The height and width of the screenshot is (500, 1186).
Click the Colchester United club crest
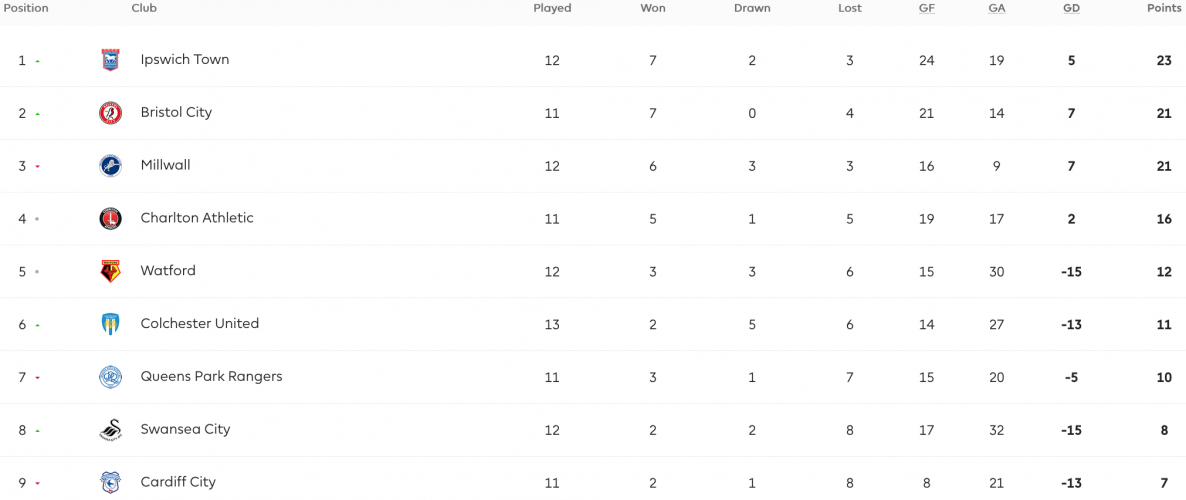tap(110, 324)
